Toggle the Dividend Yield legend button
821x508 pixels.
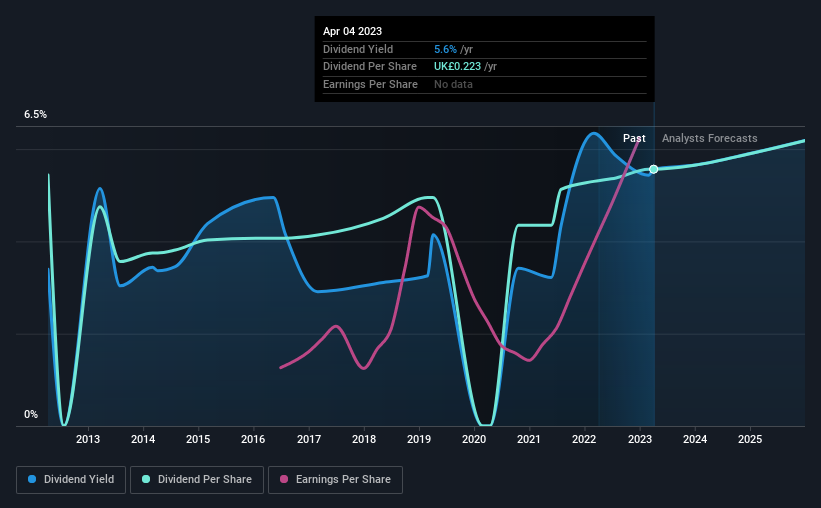tap(71, 480)
